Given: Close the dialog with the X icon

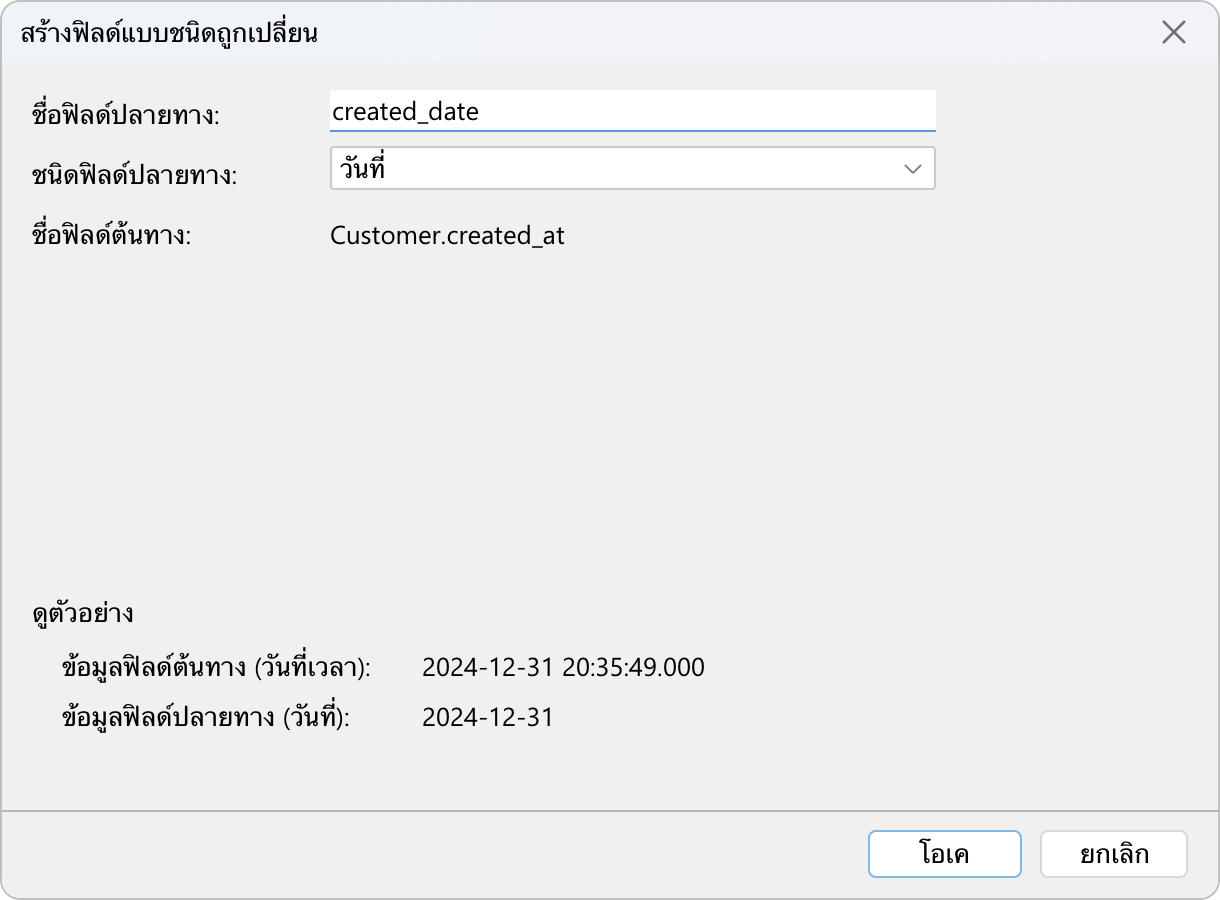Looking at the screenshot, I should (1173, 33).
